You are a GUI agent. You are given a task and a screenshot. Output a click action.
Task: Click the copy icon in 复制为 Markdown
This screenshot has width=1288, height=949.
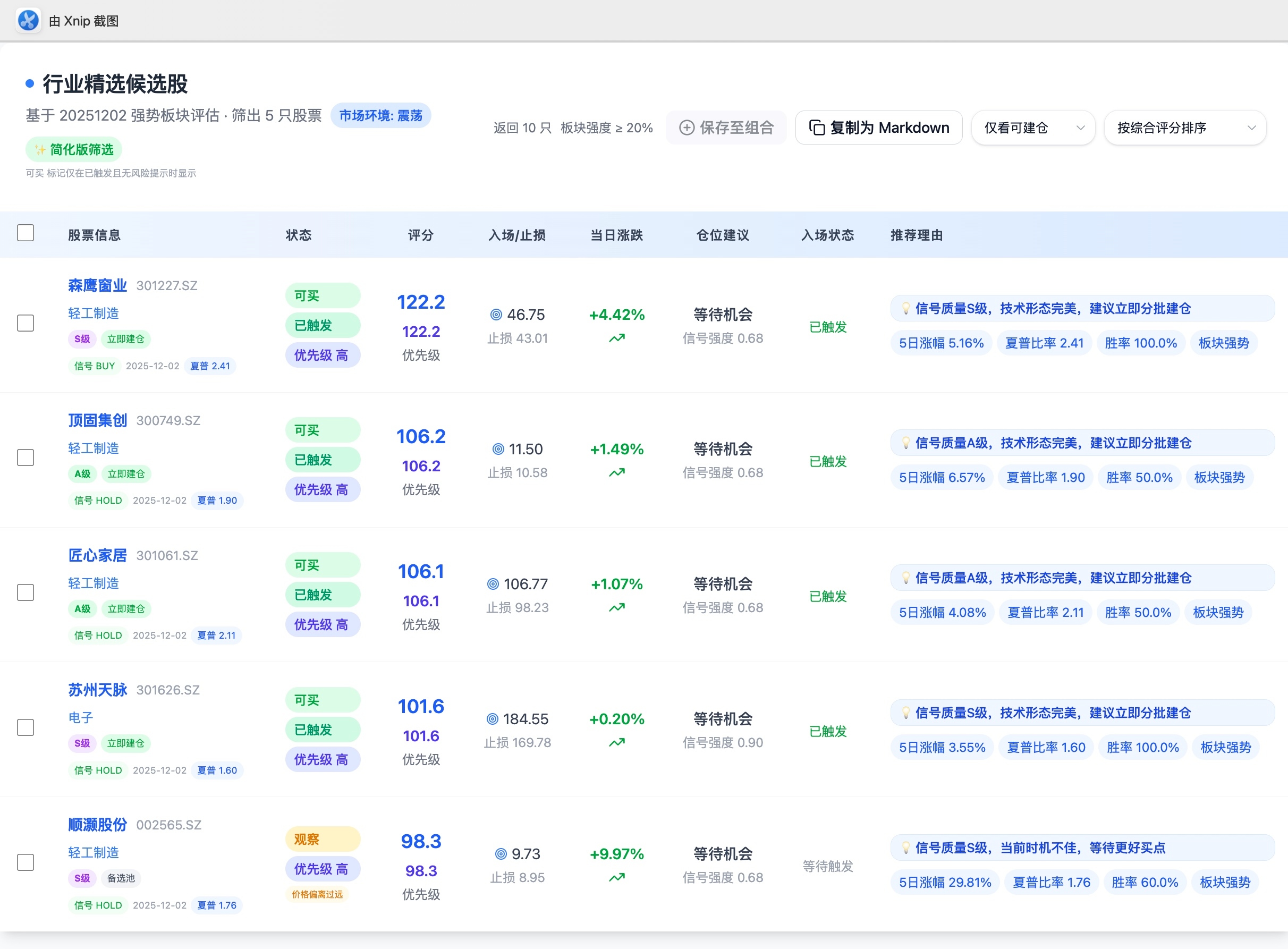[x=816, y=128]
